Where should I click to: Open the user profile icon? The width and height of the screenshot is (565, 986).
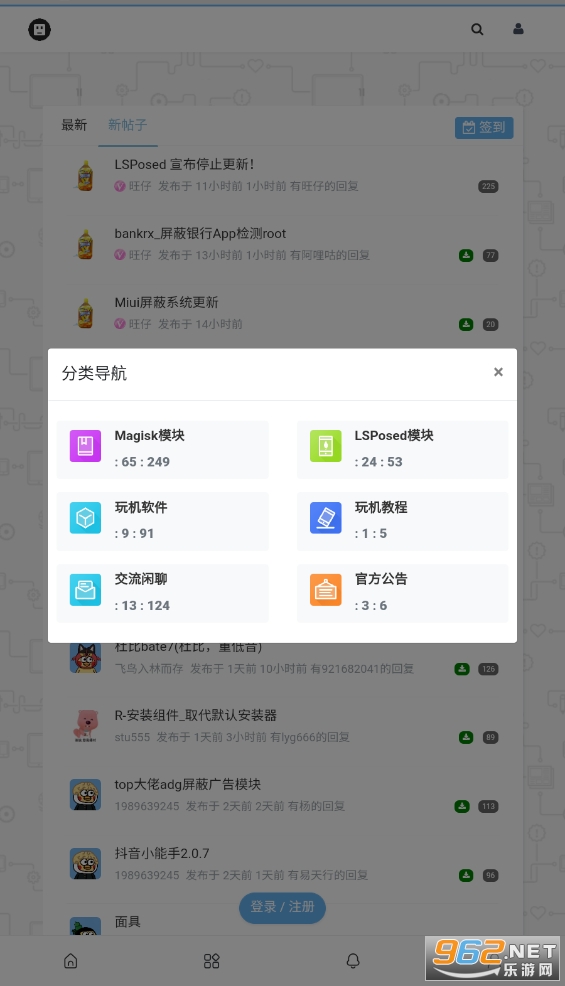(518, 29)
